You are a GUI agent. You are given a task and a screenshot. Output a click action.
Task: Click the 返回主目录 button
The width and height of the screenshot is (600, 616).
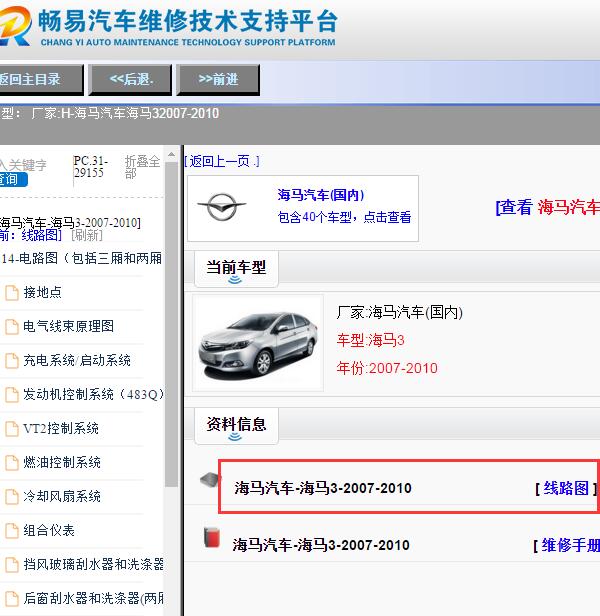pos(41,80)
